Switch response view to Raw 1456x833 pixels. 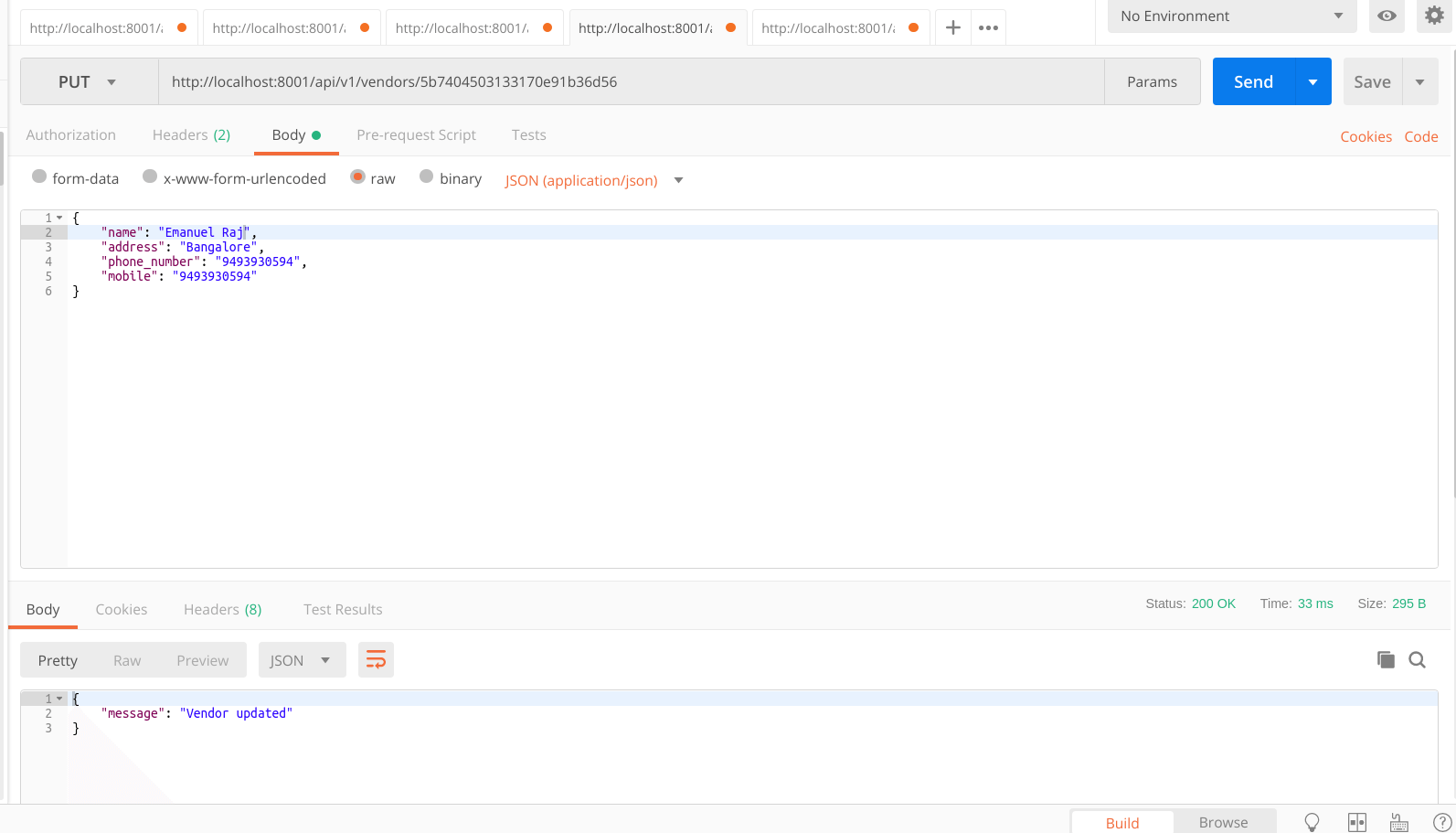[x=127, y=660]
